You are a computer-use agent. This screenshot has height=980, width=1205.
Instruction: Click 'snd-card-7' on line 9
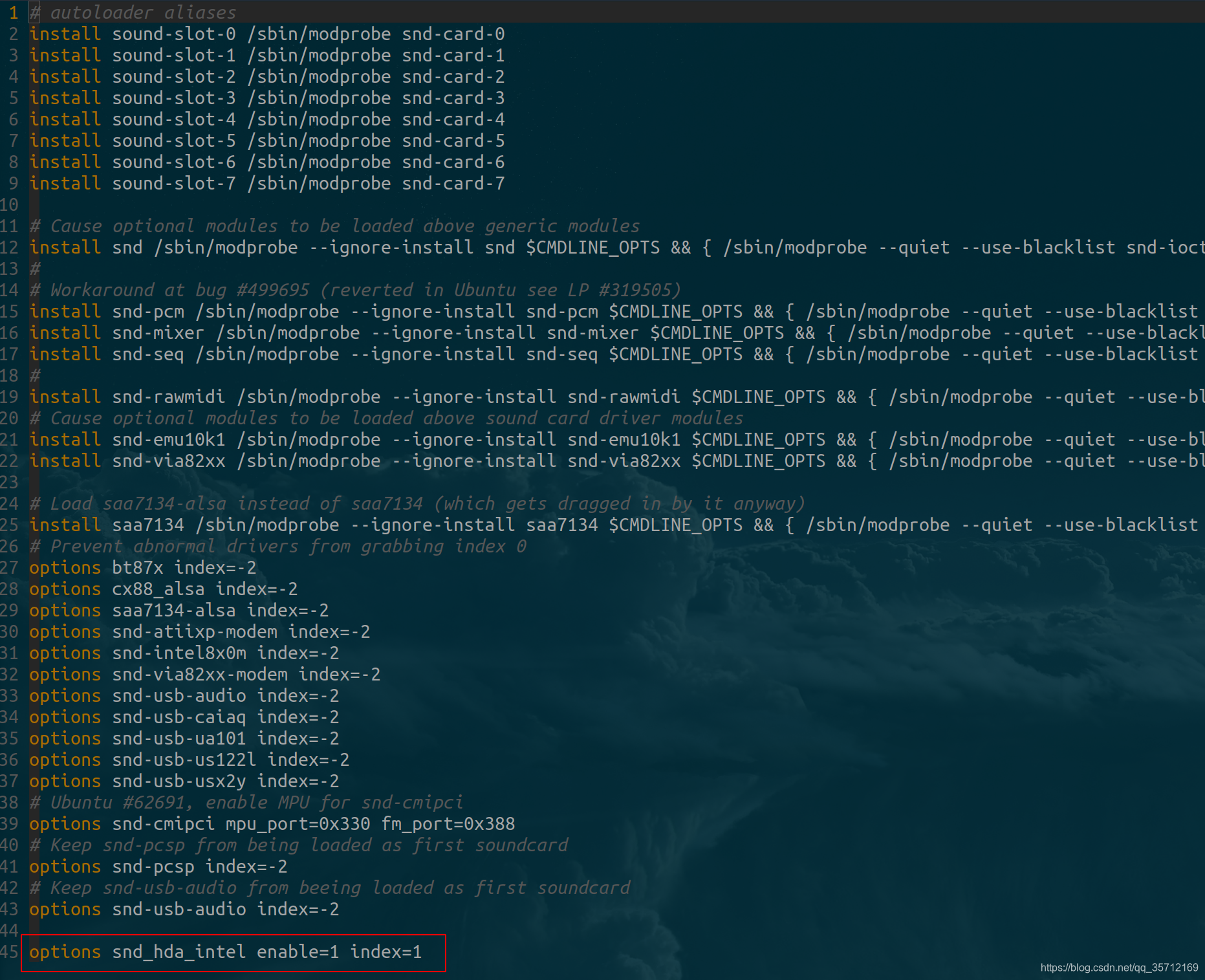tap(453, 183)
